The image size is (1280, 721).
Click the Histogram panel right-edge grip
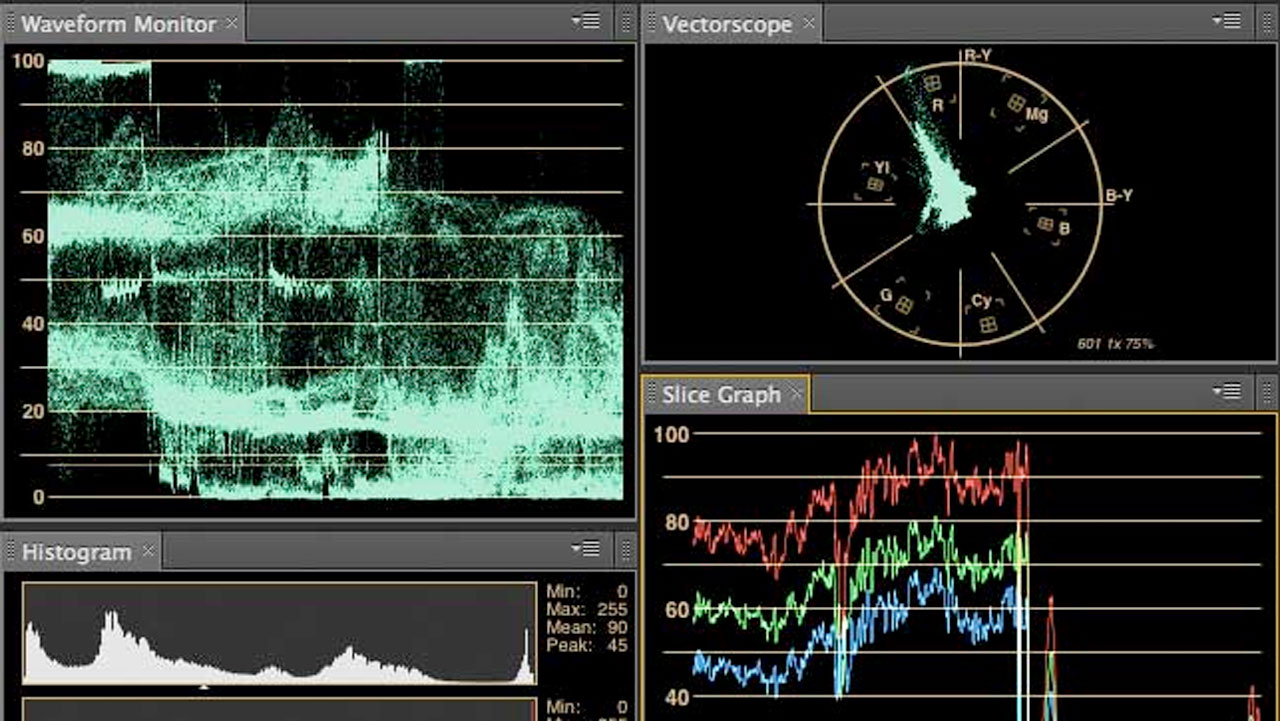pos(627,549)
